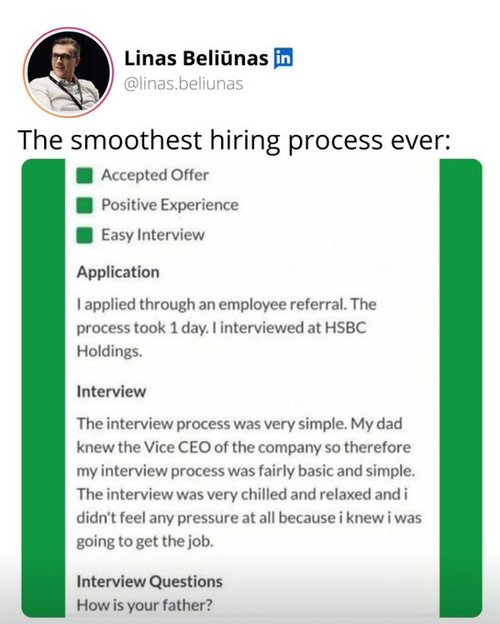The image size is (500, 624).
Task: Click the LinkedIn logo icon
Action: pos(283,58)
